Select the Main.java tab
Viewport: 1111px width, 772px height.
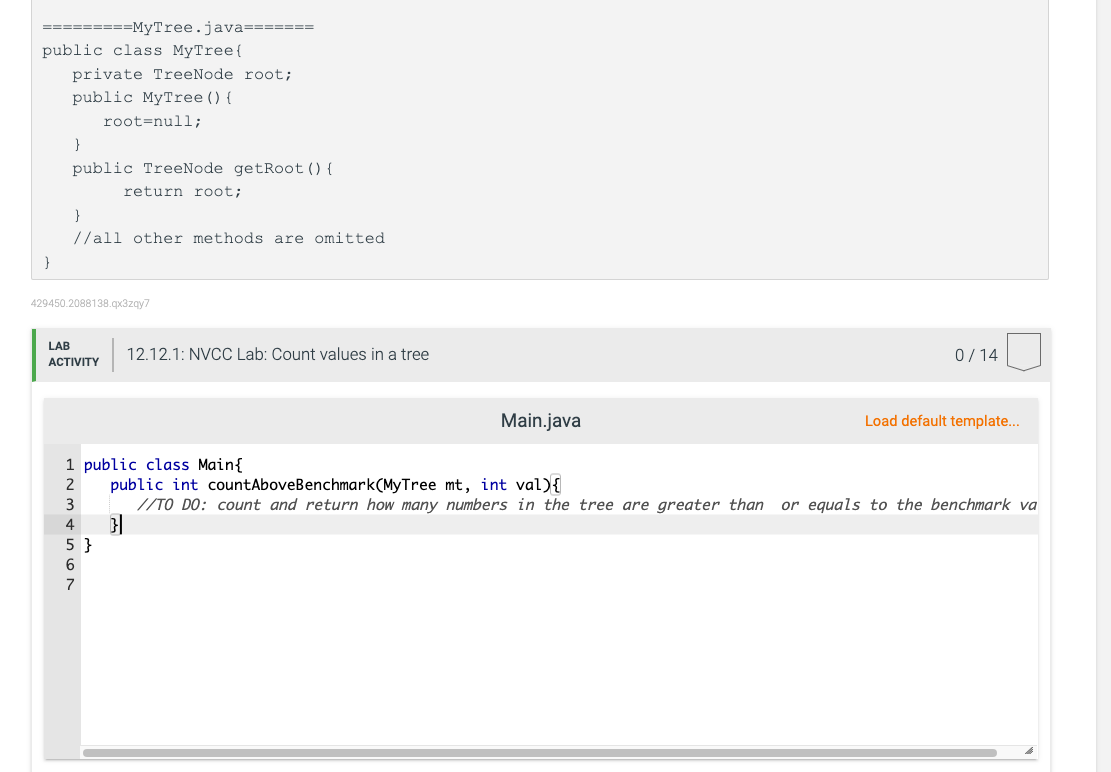point(540,420)
